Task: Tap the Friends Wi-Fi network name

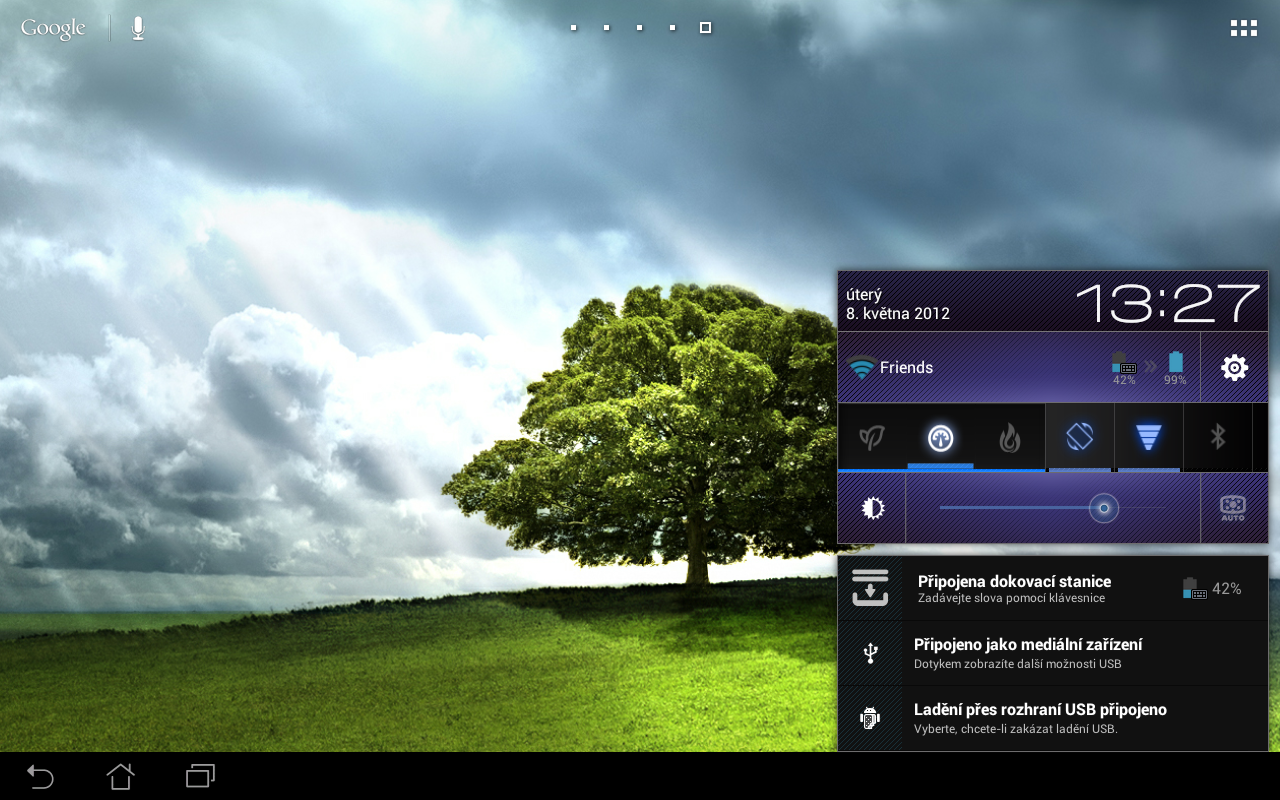Action: pos(906,367)
